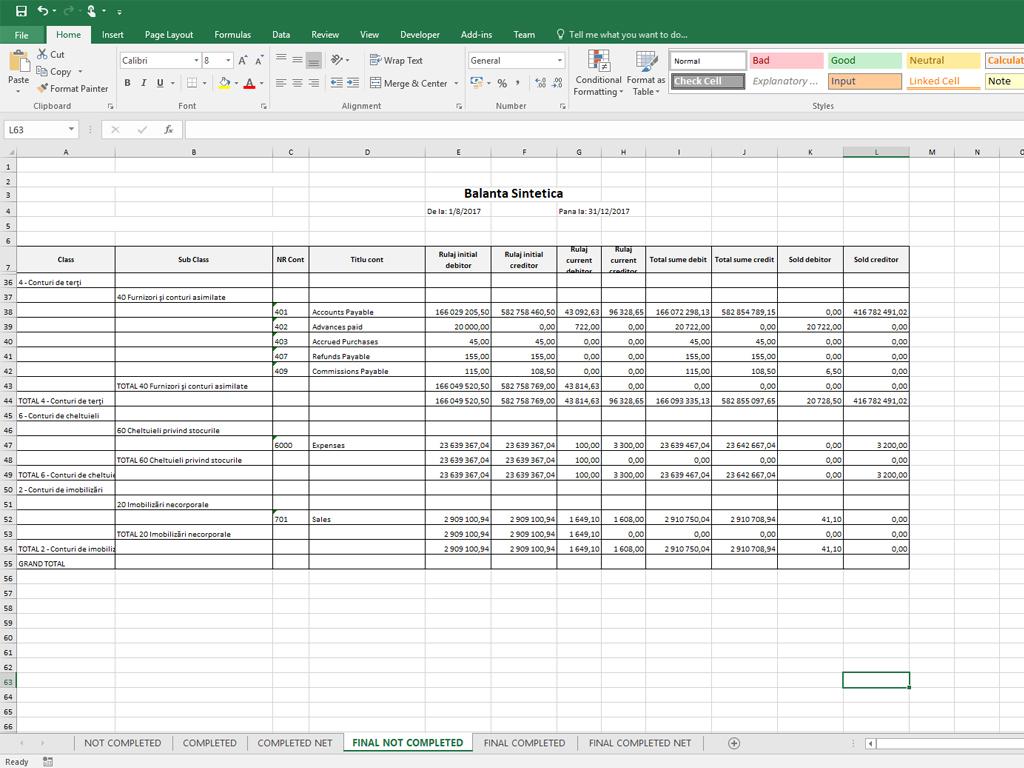Switch to the Insert ribbon tab
The width and height of the screenshot is (1024, 768).
pos(112,35)
